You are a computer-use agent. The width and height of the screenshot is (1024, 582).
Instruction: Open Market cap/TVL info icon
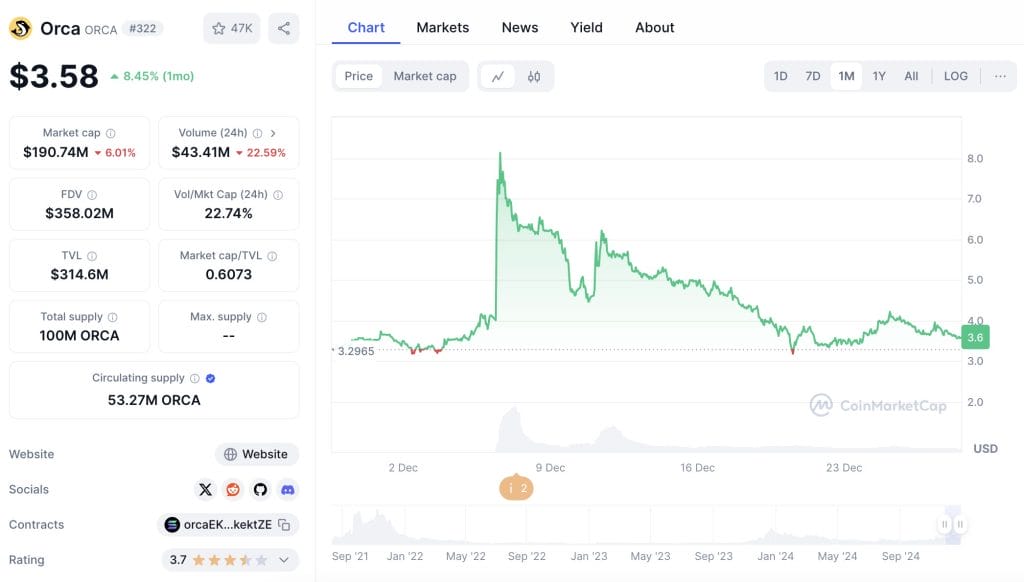coord(272,256)
